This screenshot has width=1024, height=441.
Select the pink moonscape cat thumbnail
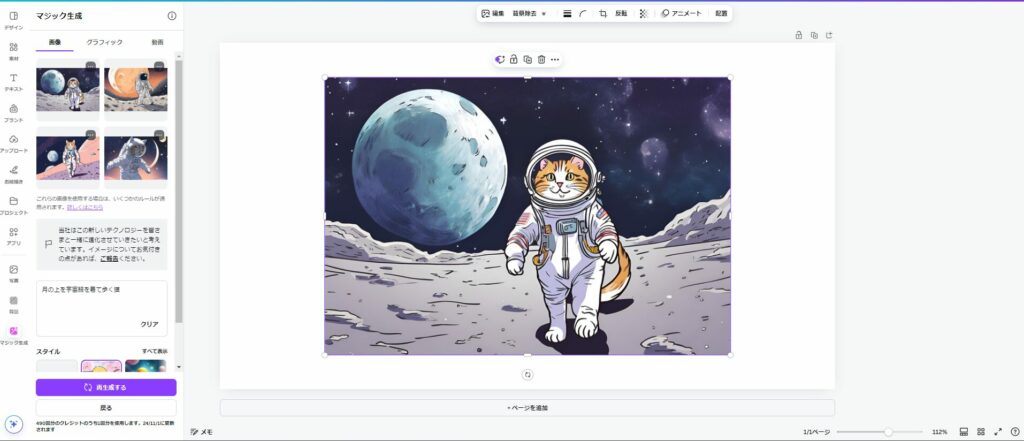[x=68, y=157]
